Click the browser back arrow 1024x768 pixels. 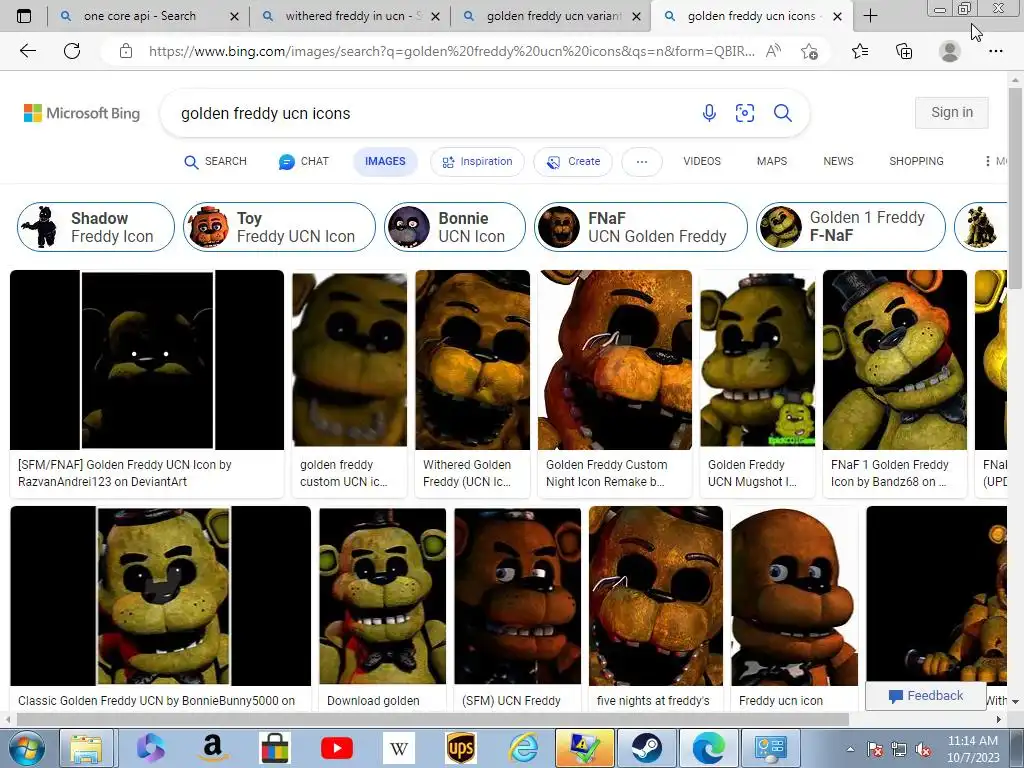pyautogui.click(x=27, y=51)
